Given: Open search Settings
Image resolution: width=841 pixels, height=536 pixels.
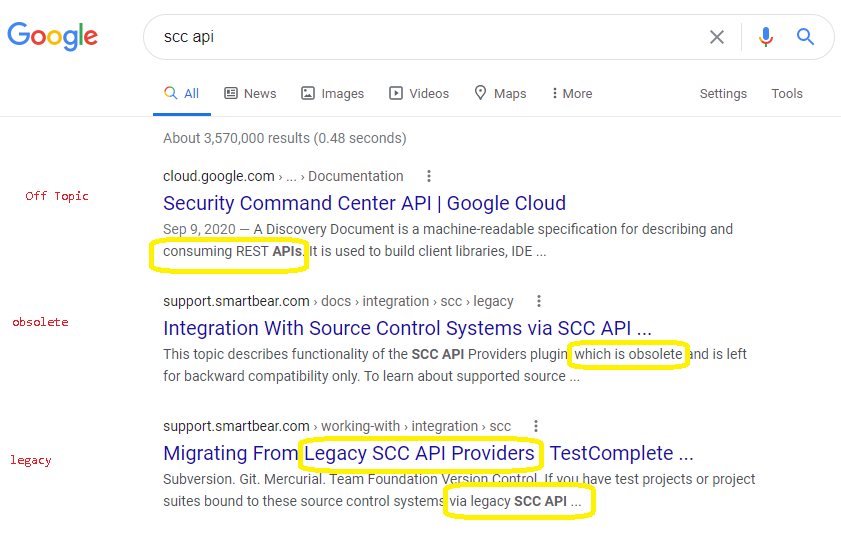Looking at the screenshot, I should (723, 93).
